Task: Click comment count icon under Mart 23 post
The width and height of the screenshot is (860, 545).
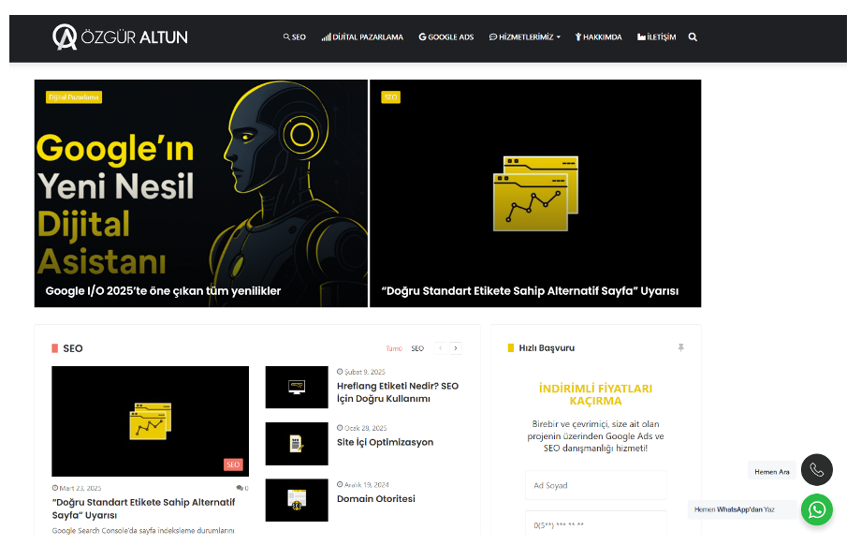Action: (x=242, y=488)
